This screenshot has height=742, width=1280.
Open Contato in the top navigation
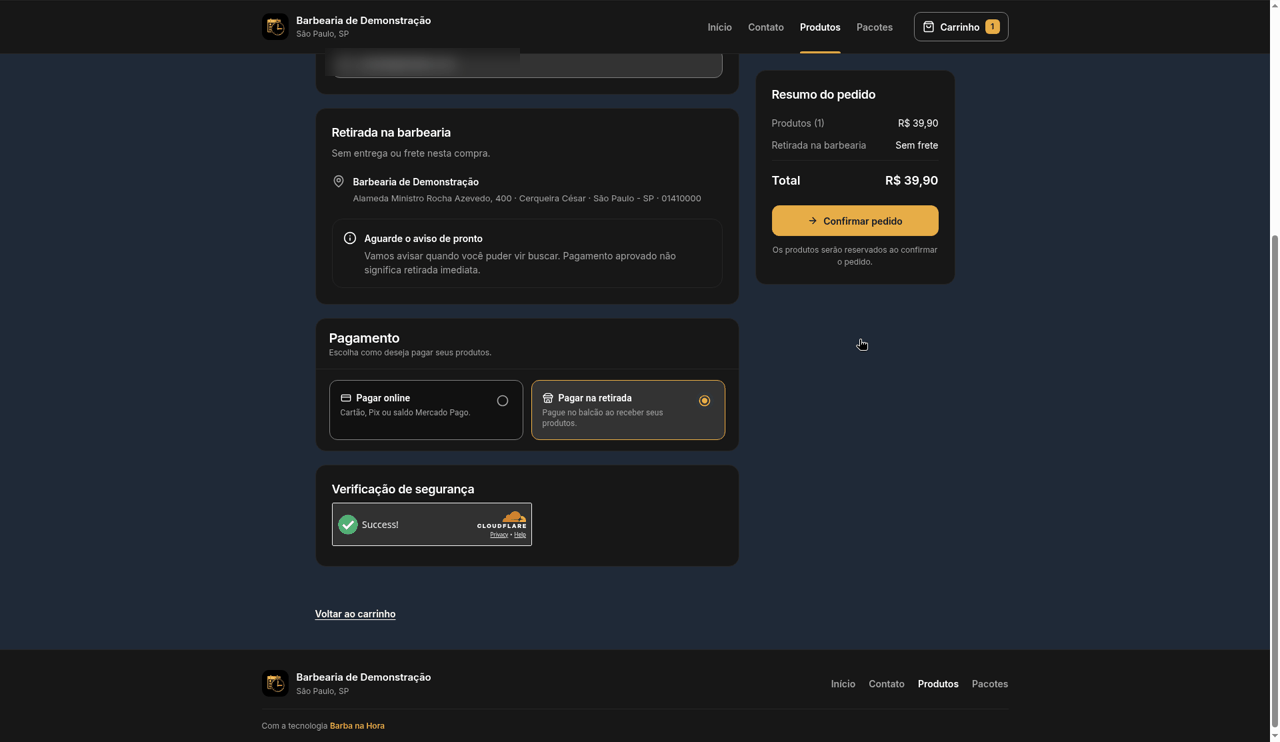[766, 27]
